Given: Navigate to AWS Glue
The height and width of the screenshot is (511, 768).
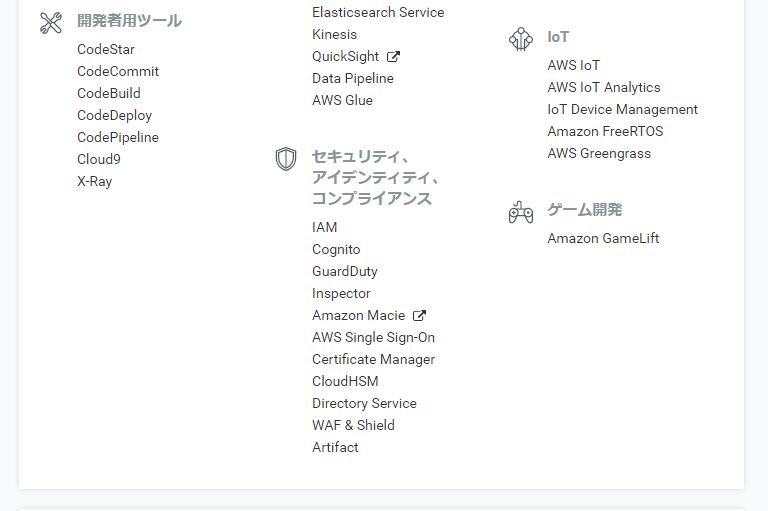Looking at the screenshot, I should [x=342, y=101].
